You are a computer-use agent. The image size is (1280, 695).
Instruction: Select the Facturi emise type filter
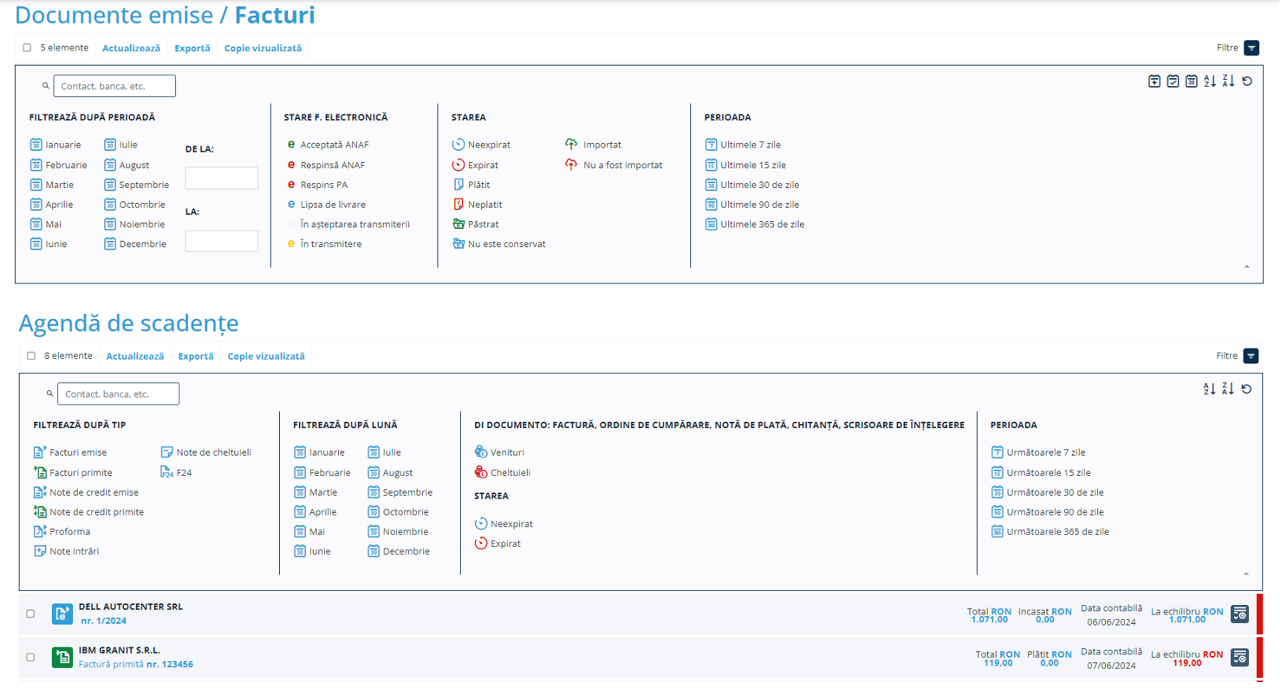[78, 453]
